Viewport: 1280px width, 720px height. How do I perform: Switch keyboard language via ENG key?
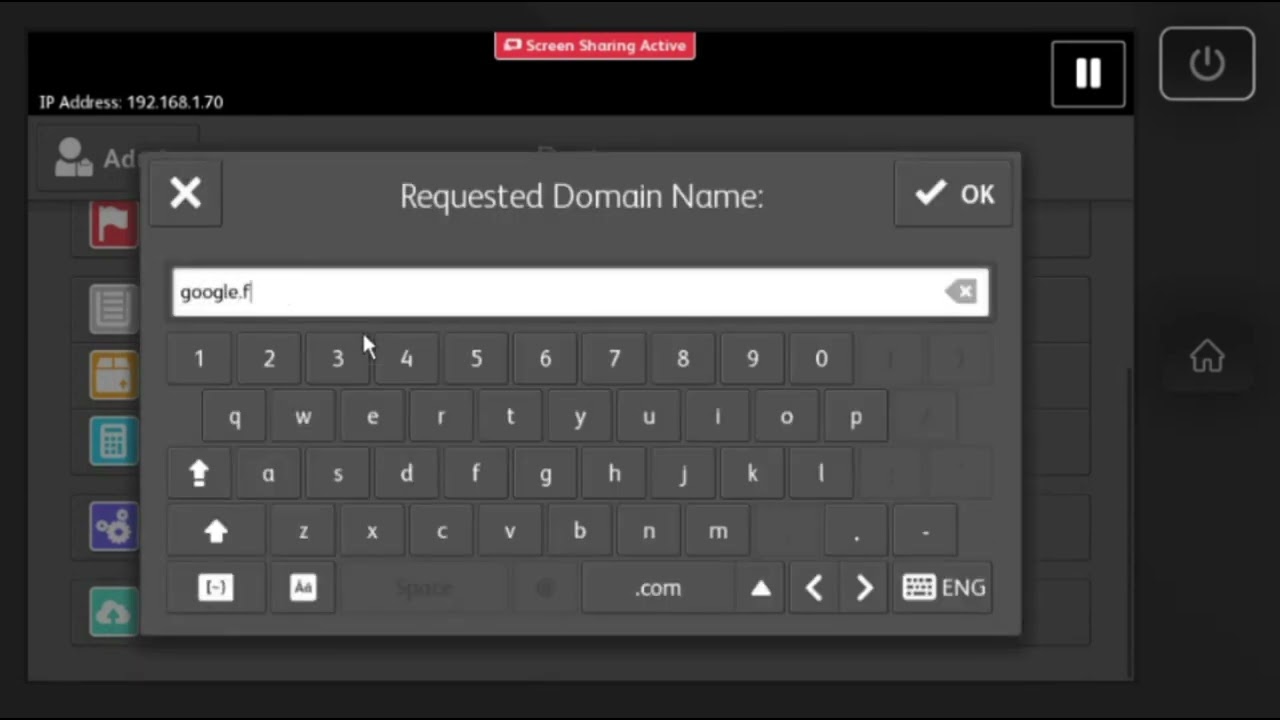(x=943, y=588)
